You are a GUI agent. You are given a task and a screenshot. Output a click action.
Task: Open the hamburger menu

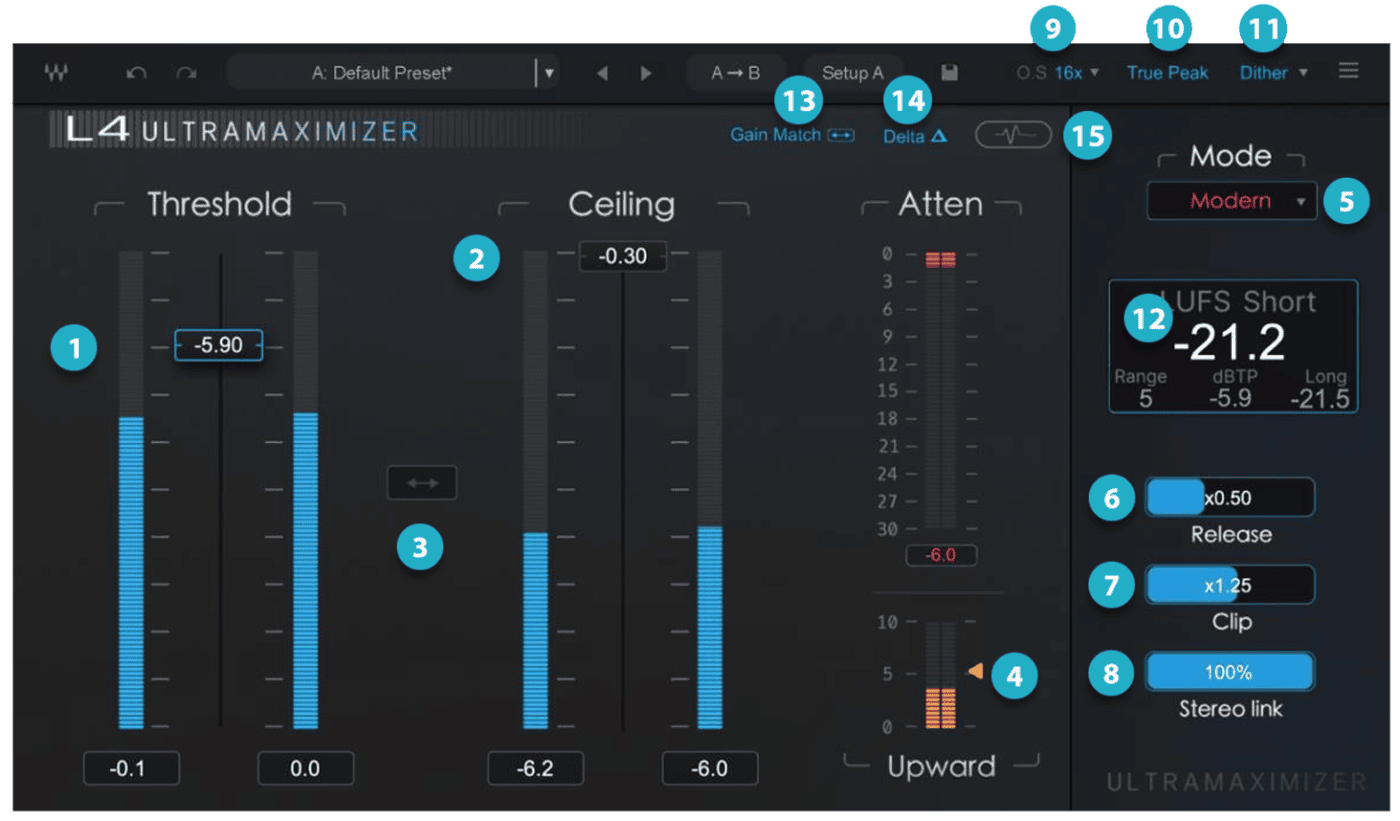click(1349, 71)
